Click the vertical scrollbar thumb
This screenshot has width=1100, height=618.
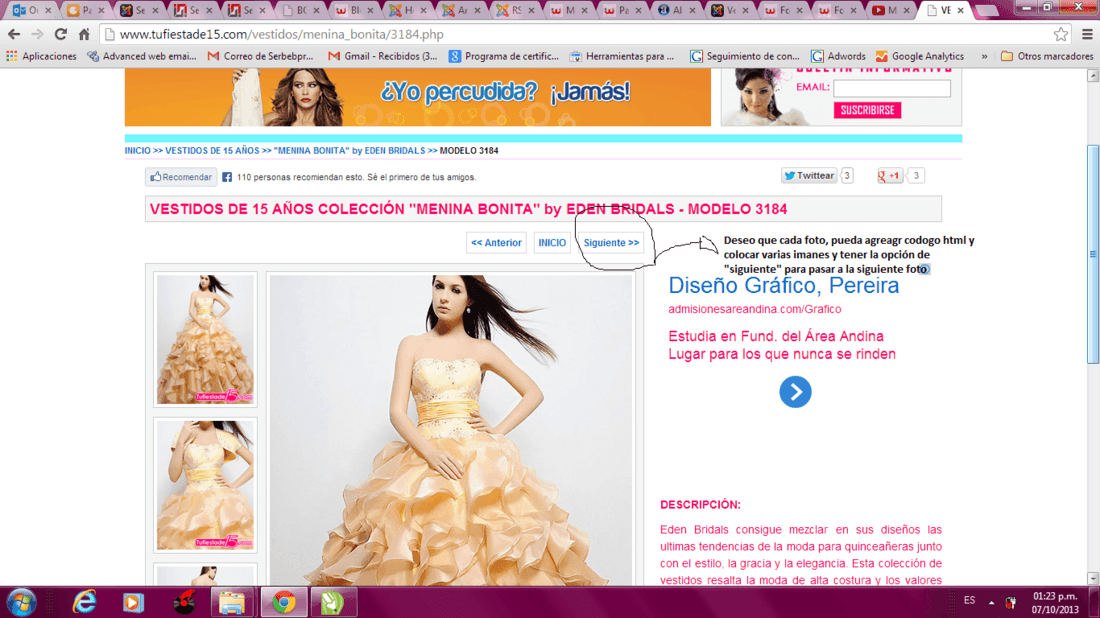1093,254
